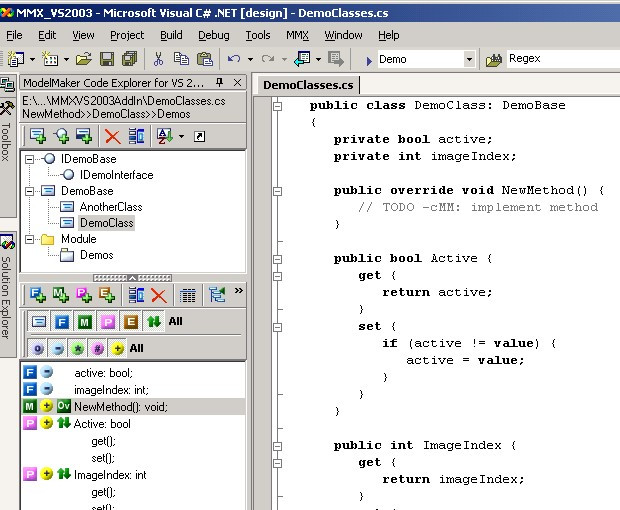Image resolution: width=620 pixels, height=510 pixels.
Task: Open the Build menu
Action: (171, 35)
